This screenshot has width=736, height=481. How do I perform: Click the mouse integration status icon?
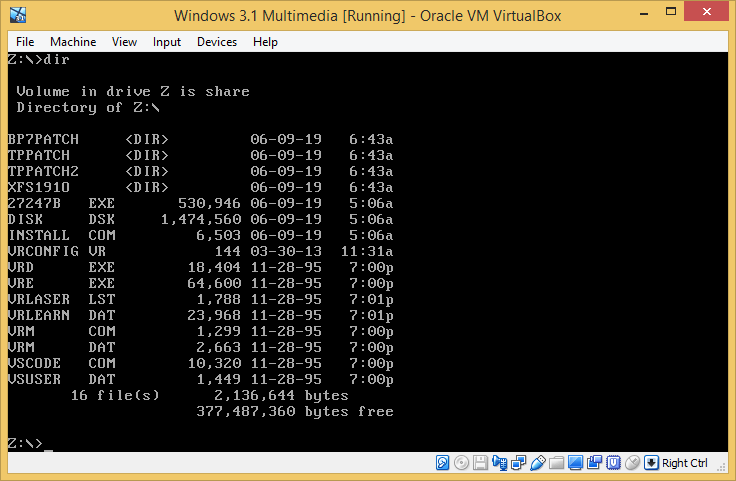tap(632, 463)
